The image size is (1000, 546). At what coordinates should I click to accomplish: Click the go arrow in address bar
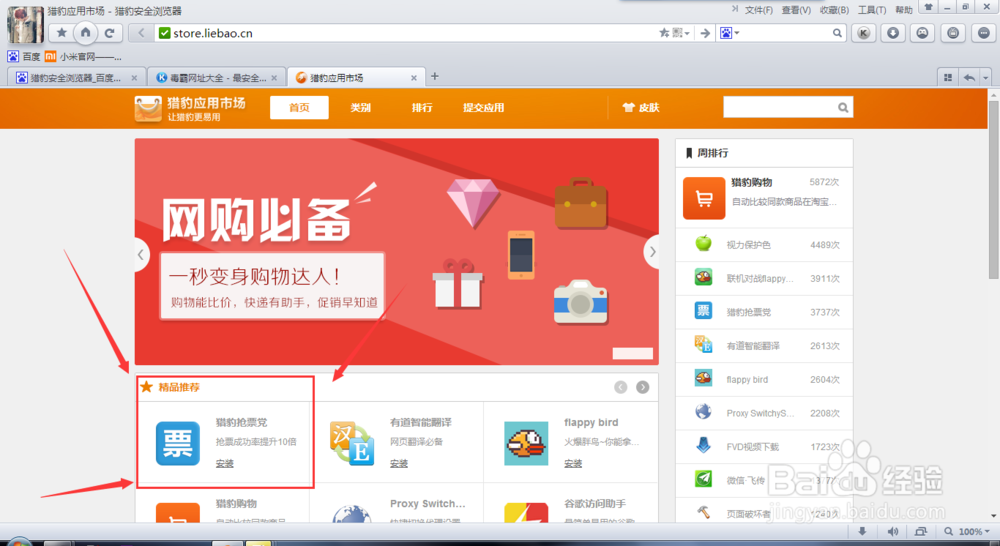[x=705, y=33]
